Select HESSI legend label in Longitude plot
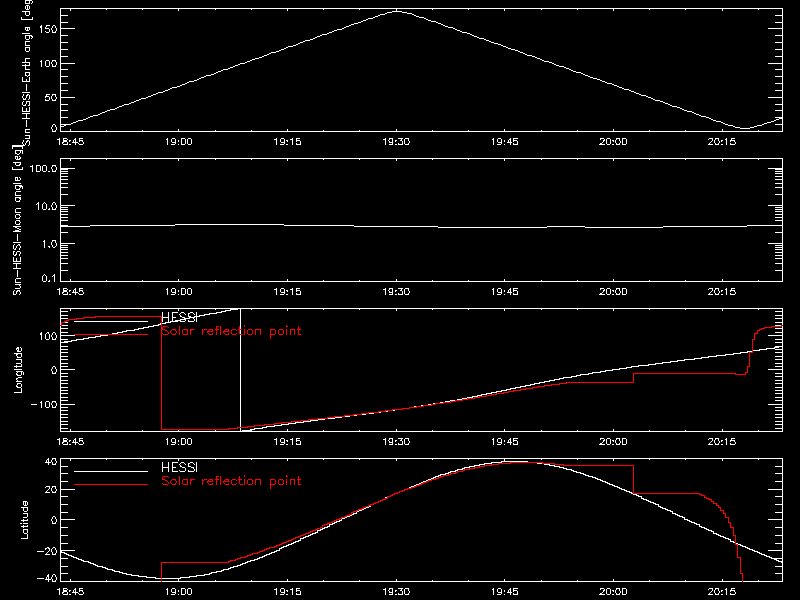The width and height of the screenshot is (800, 600). click(x=179, y=318)
